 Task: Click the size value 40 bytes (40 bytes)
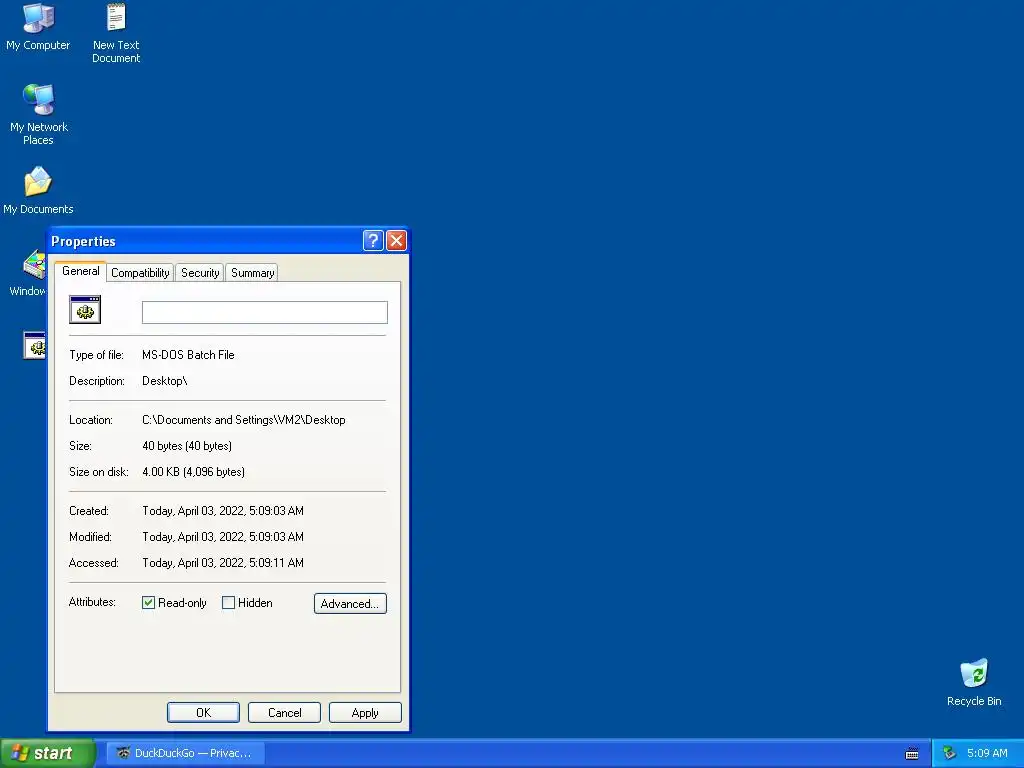(x=187, y=446)
